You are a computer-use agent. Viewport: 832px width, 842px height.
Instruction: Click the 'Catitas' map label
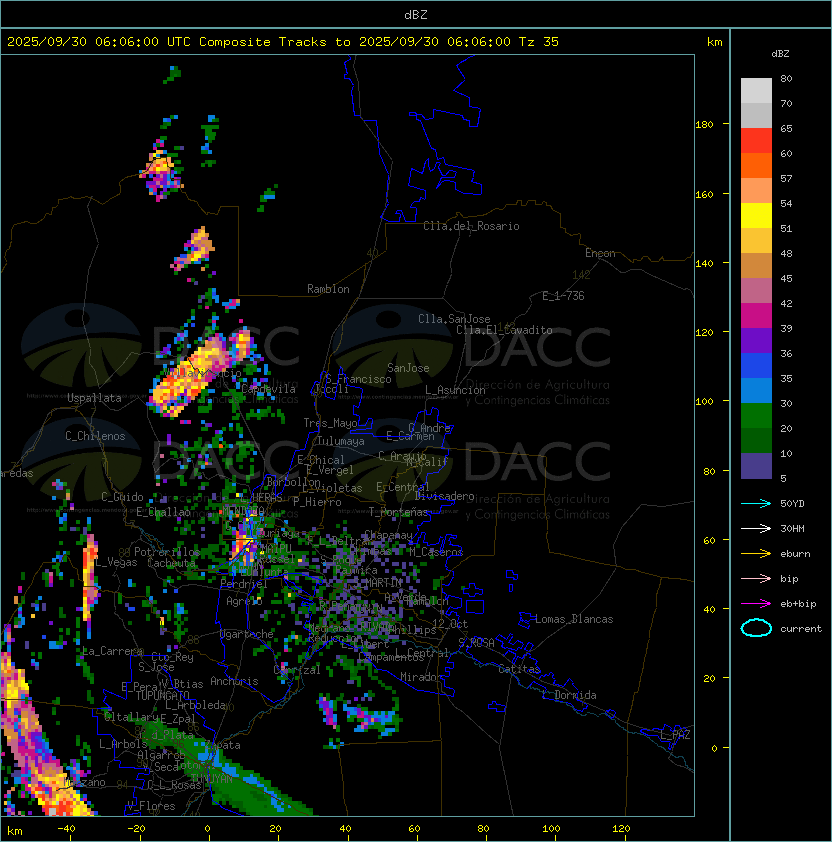coord(519,669)
